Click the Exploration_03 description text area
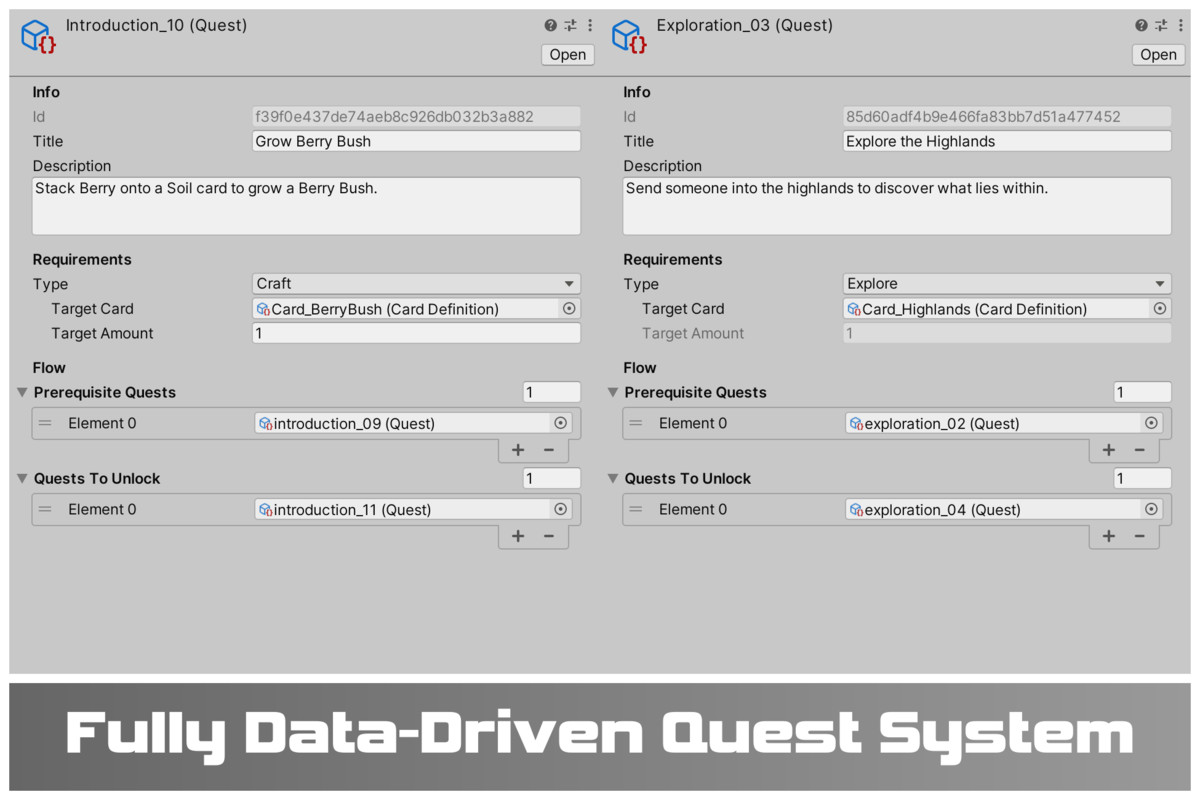Screen dimensions: 1200x800 click(x=896, y=206)
